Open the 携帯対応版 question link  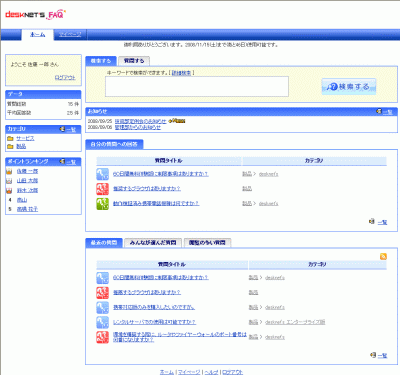pyautogui.click(x=154, y=307)
